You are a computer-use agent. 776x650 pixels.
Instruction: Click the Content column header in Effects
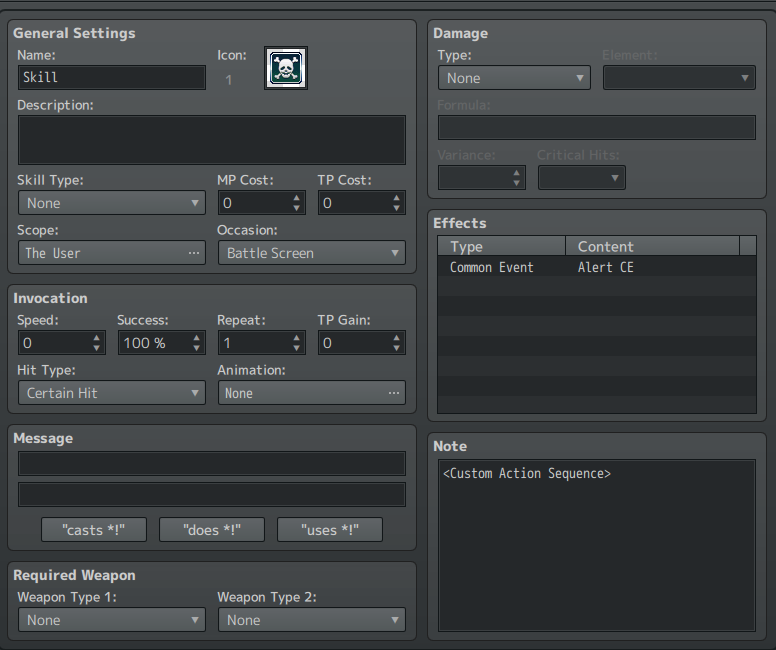(652, 246)
